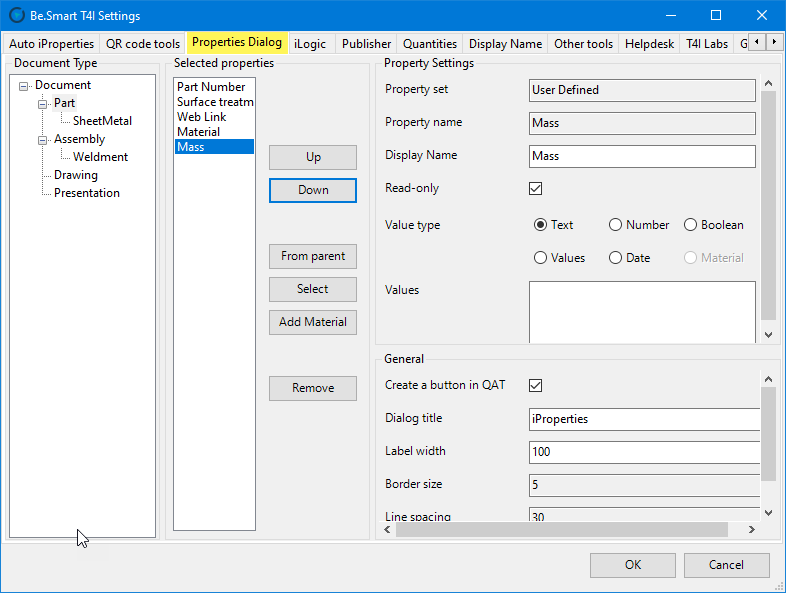Screen dimensions: 786x593
Task: Choose the Date value type option
Action: 616,258
